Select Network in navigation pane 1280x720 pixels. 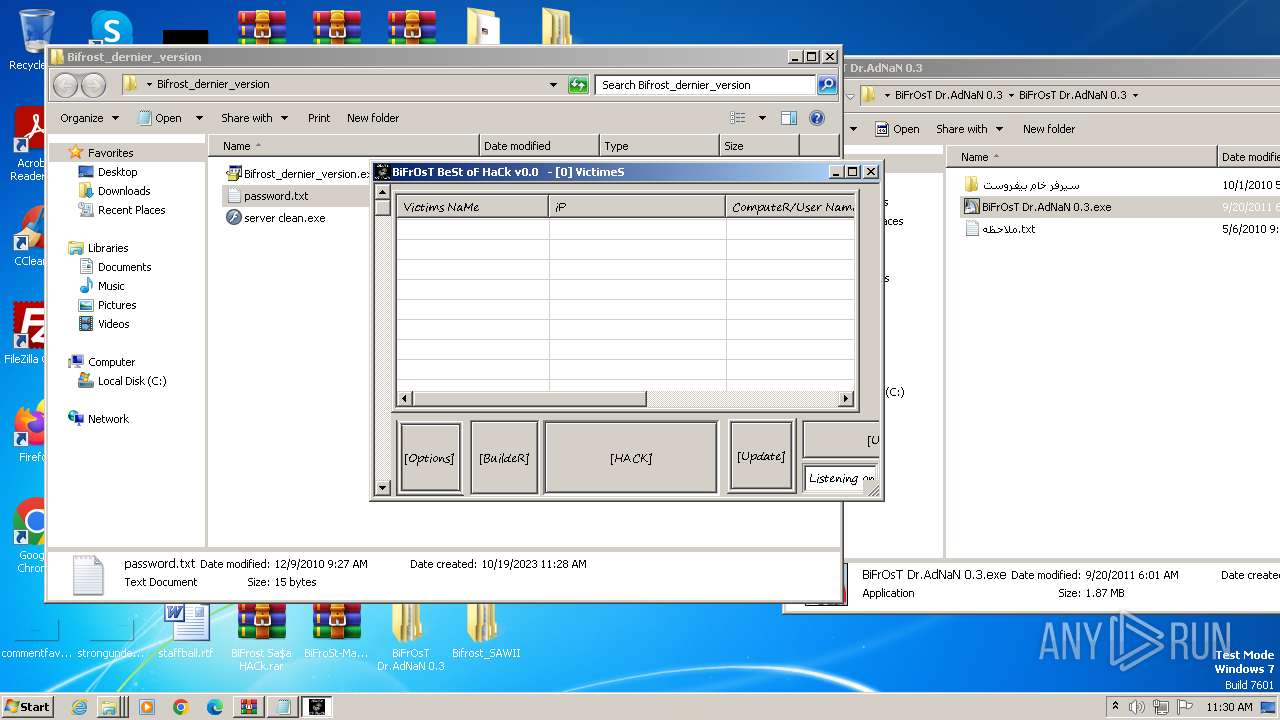[108, 419]
